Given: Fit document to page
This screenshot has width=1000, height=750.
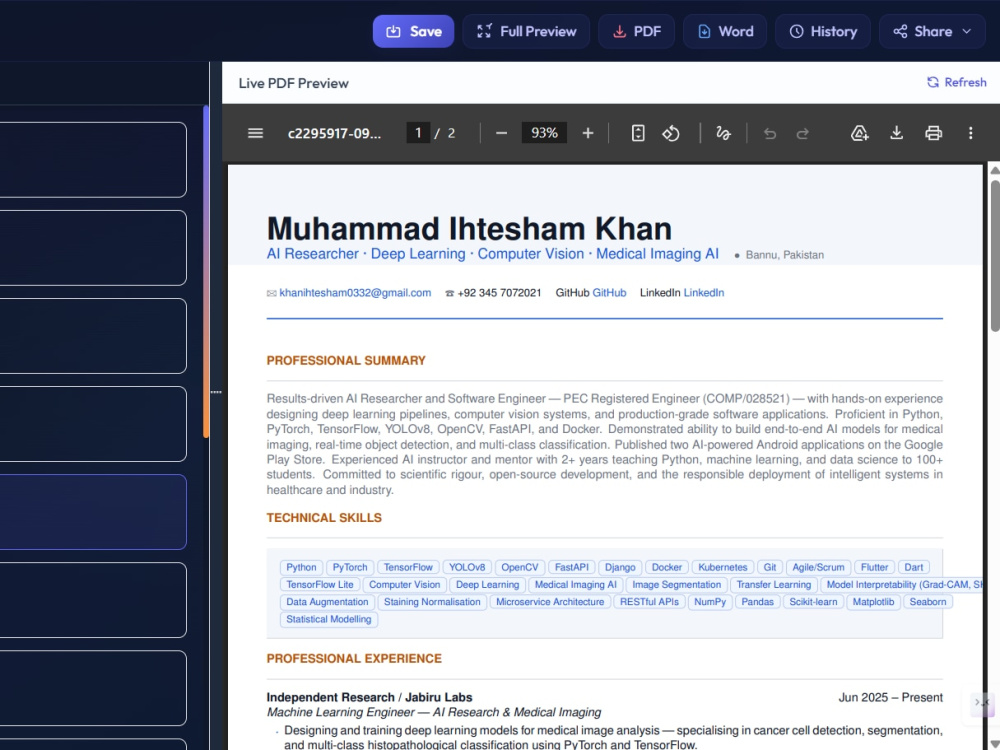Looking at the screenshot, I should [638, 133].
